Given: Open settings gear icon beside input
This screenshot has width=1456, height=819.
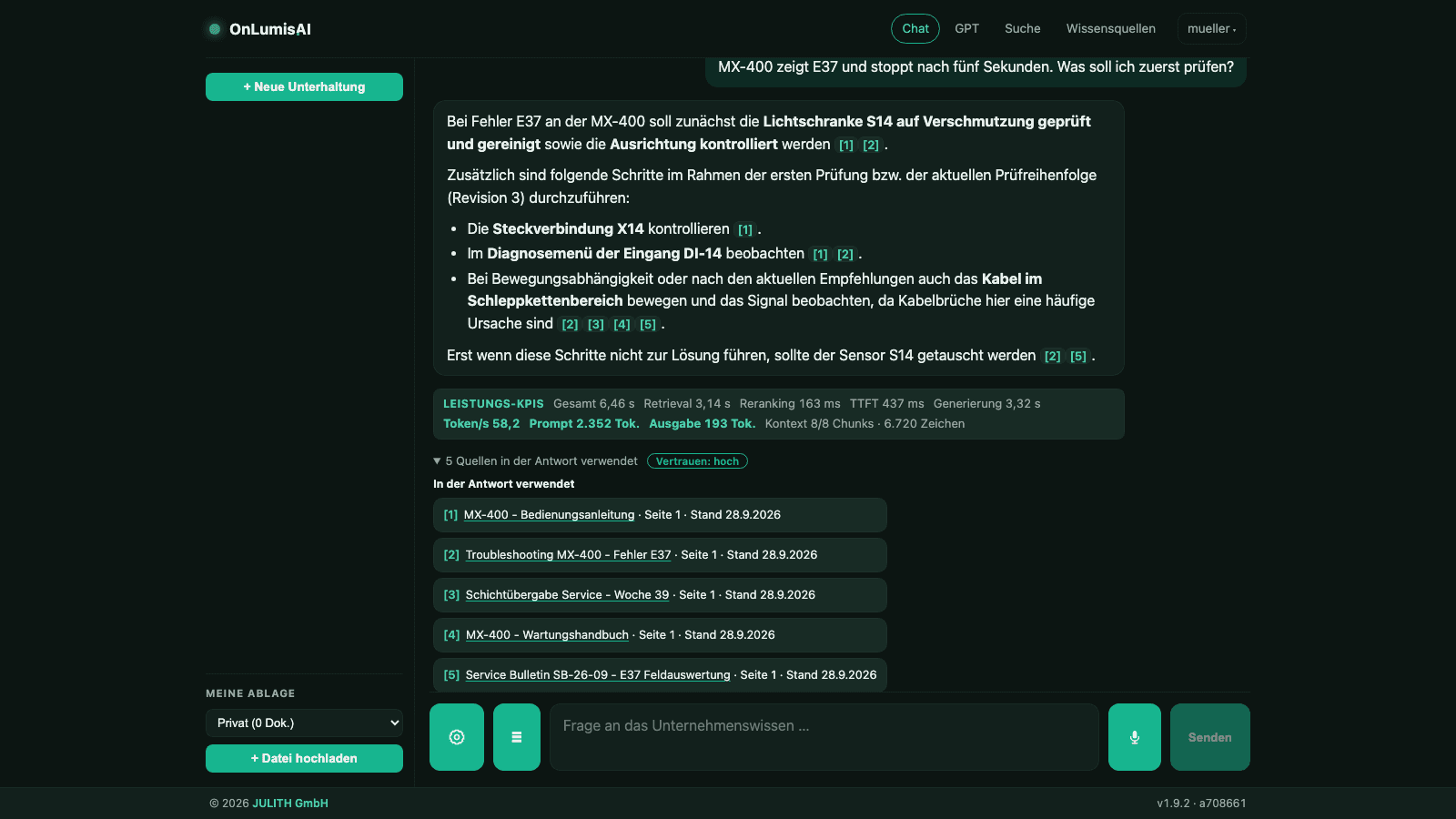Looking at the screenshot, I should [x=457, y=737].
